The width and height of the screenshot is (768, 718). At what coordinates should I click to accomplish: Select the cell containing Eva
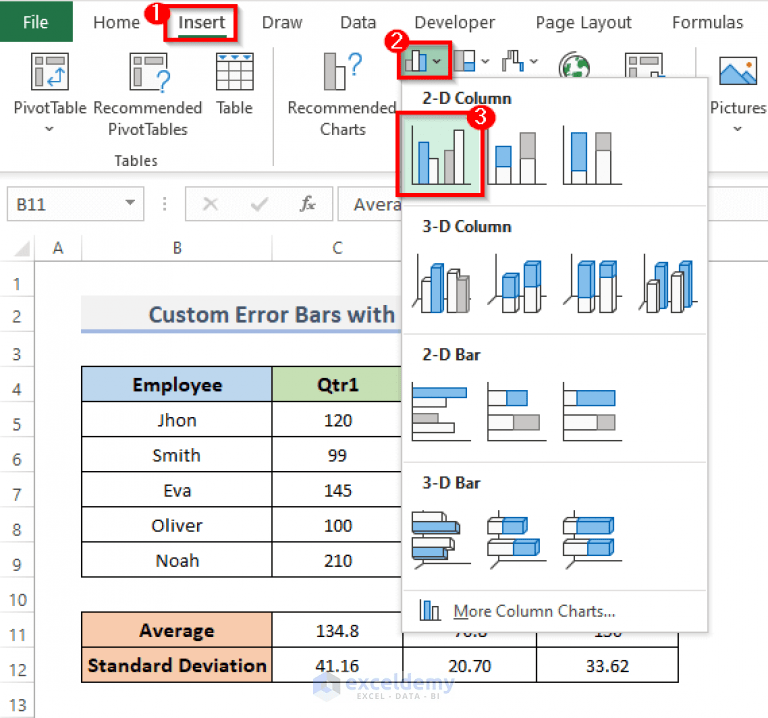pyautogui.click(x=177, y=490)
